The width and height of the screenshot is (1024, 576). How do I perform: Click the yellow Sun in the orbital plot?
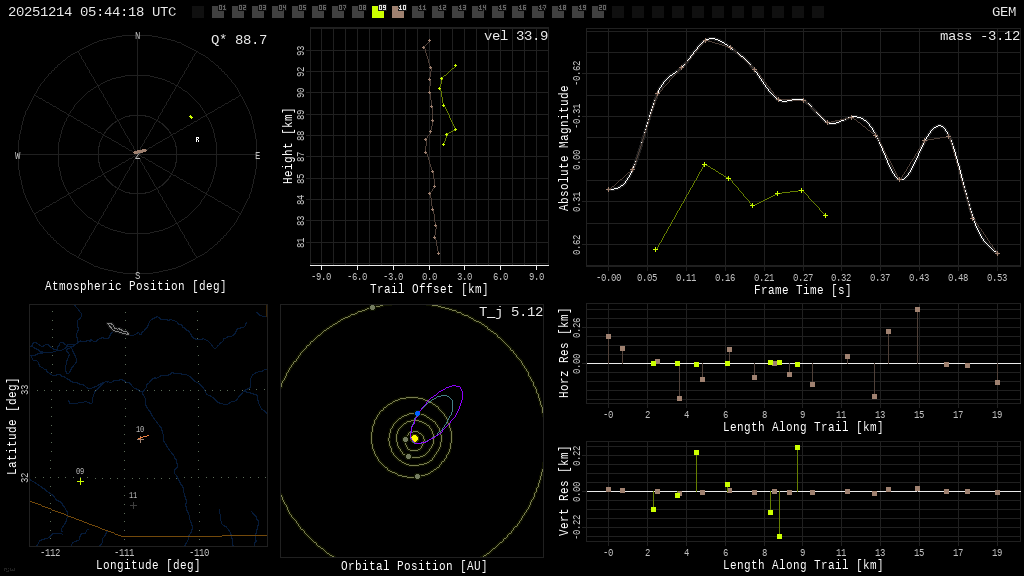[x=414, y=438]
